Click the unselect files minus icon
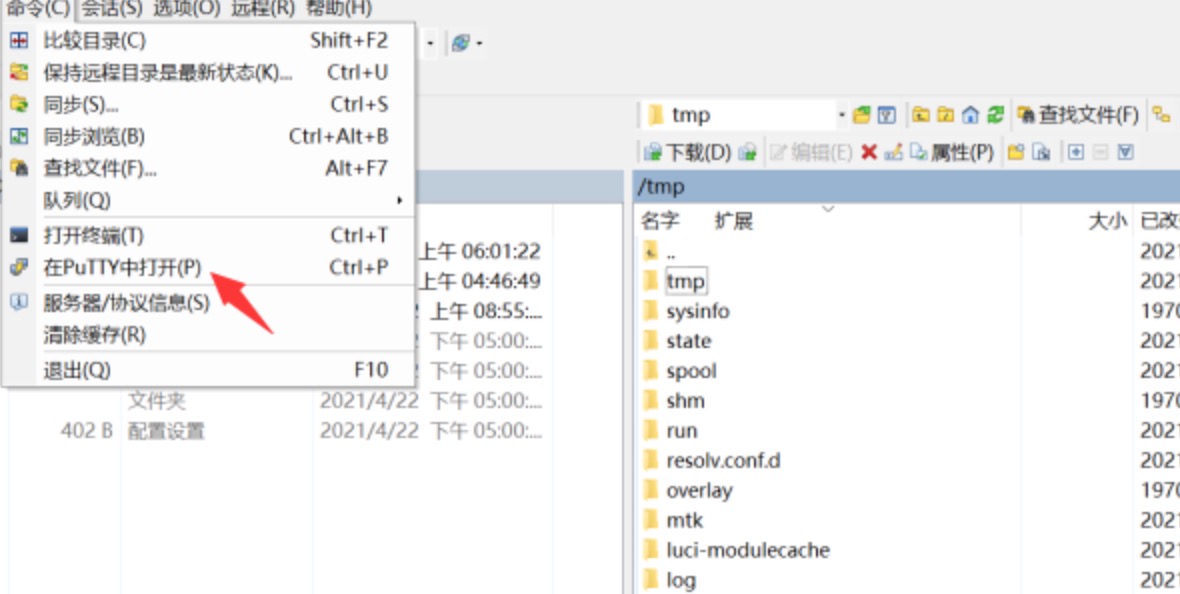This screenshot has width=1180, height=594. 1100,153
